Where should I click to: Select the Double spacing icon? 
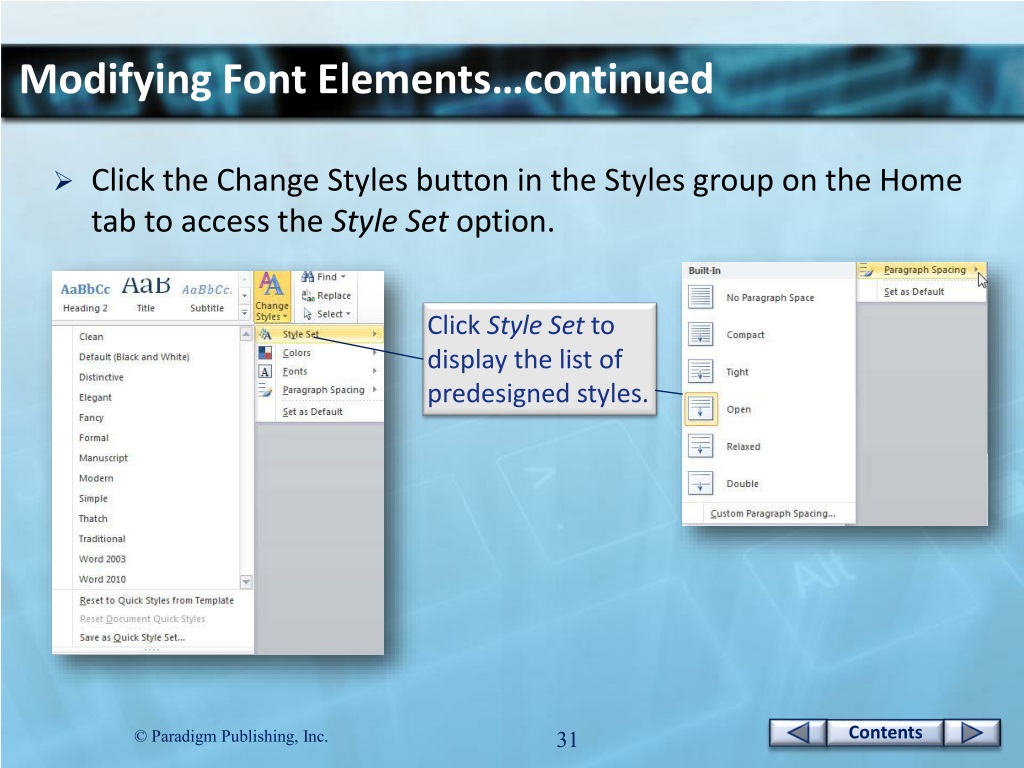701,484
